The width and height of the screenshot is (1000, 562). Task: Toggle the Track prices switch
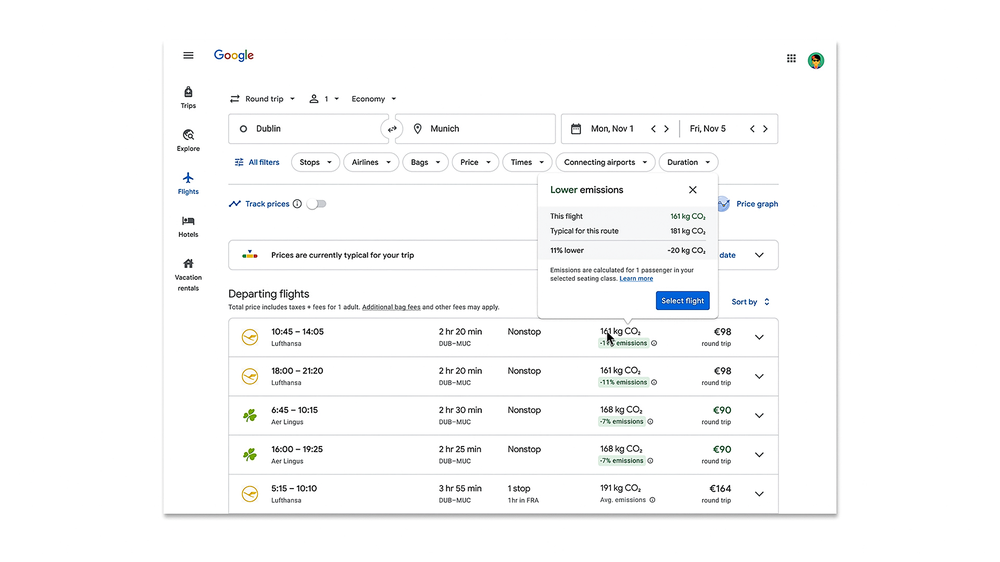pyautogui.click(x=316, y=204)
